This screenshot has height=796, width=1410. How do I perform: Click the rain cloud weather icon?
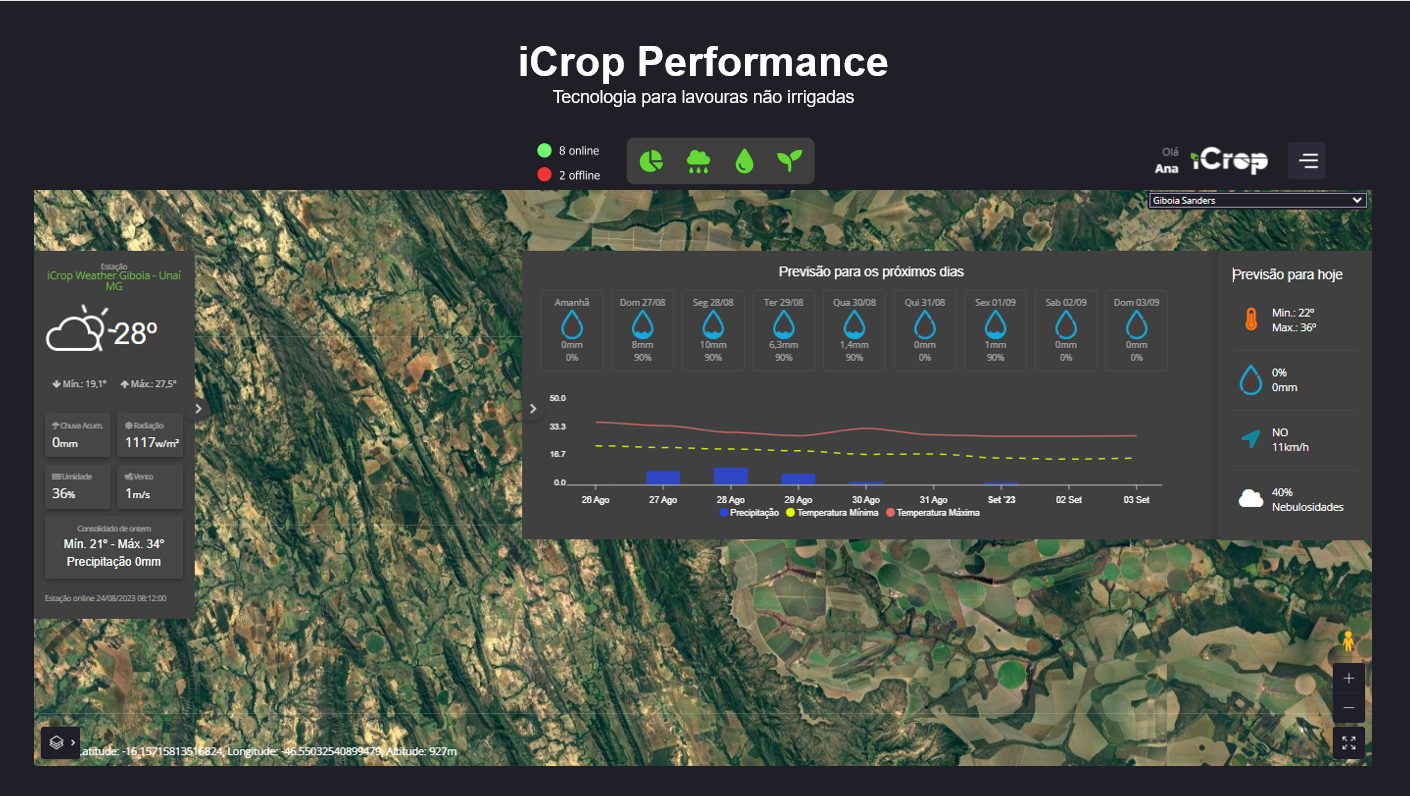coord(698,161)
